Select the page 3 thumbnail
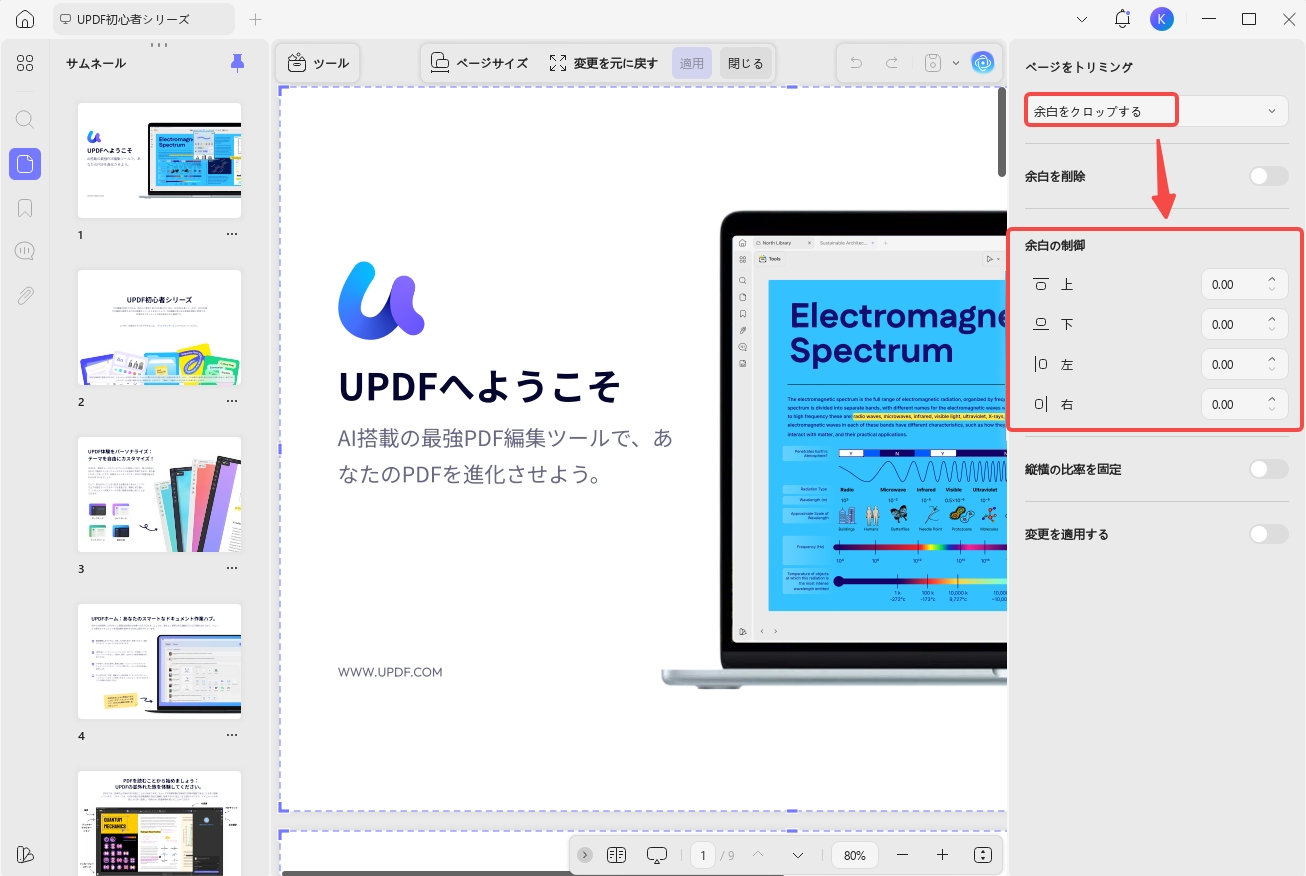Viewport: 1306px width, 876px height. 160,495
